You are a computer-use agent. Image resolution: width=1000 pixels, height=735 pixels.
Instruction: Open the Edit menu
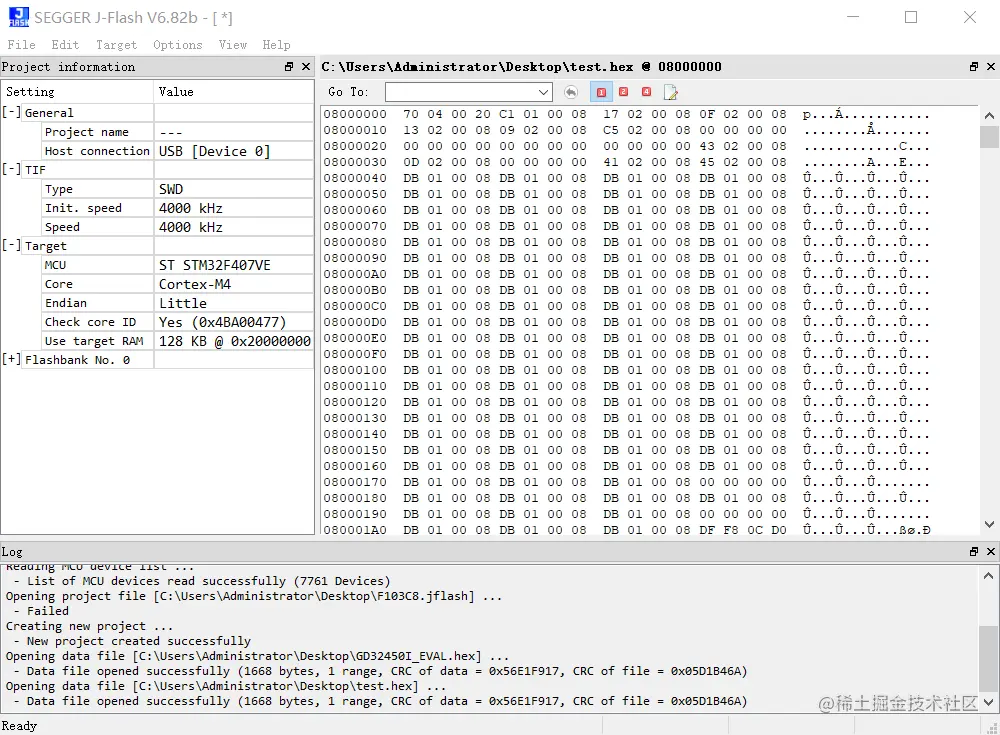pos(65,45)
